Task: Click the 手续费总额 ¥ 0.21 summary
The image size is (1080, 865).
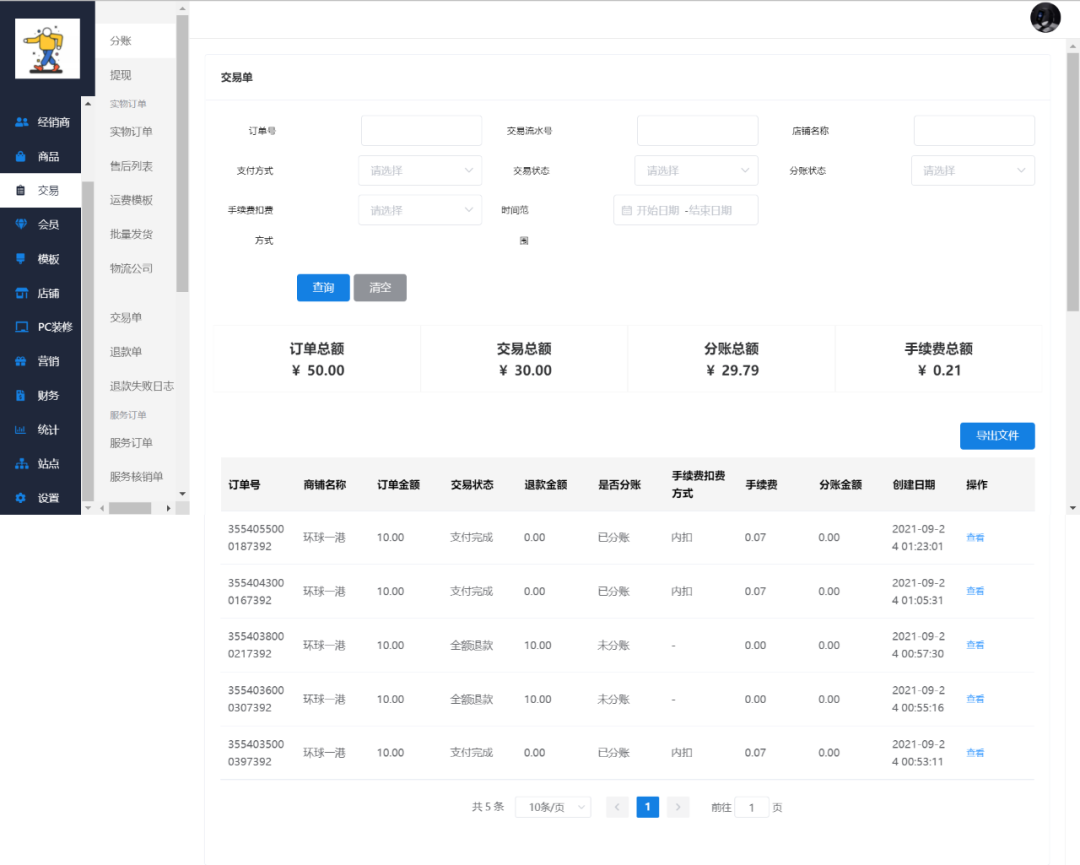Action: coord(939,359)
